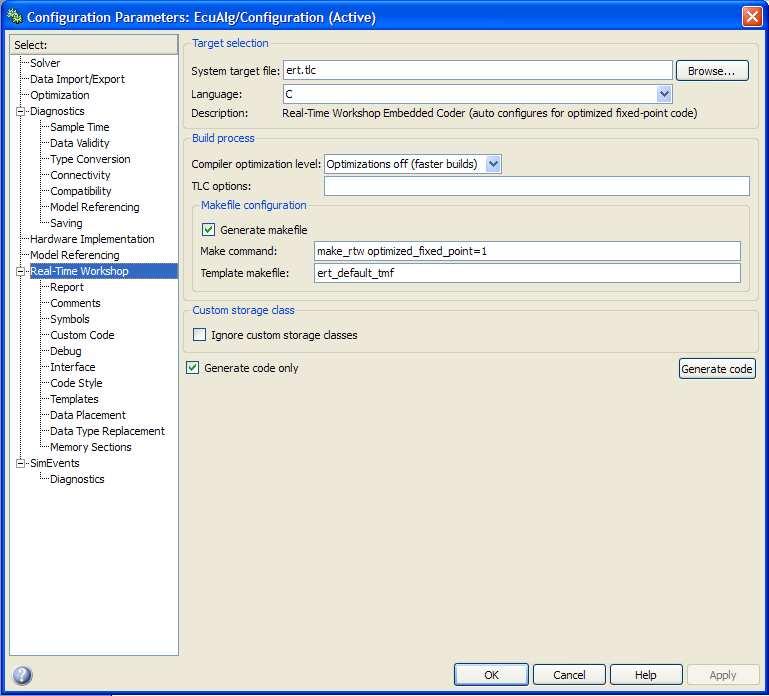Open the Report pane
The height and width of the screenshot is (696, 769).
(67, 287)
